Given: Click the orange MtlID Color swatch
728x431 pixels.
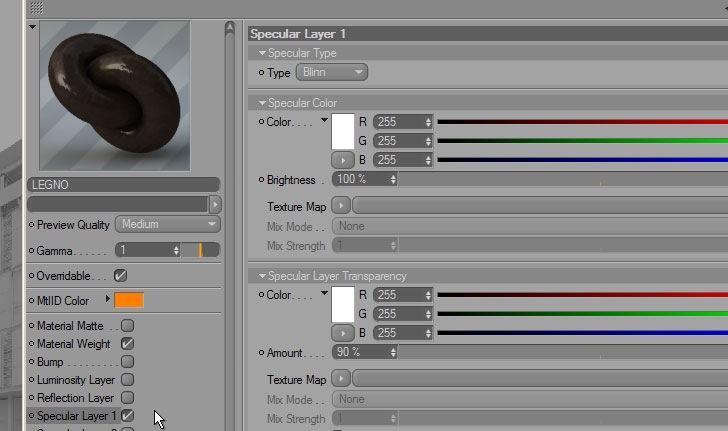Looking at the screenshot, I should [x=129, y=300].
